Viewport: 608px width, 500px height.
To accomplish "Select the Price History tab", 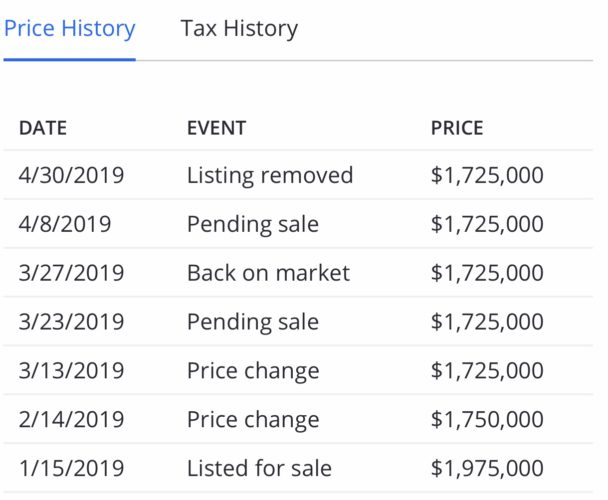I will click(69, 29).
